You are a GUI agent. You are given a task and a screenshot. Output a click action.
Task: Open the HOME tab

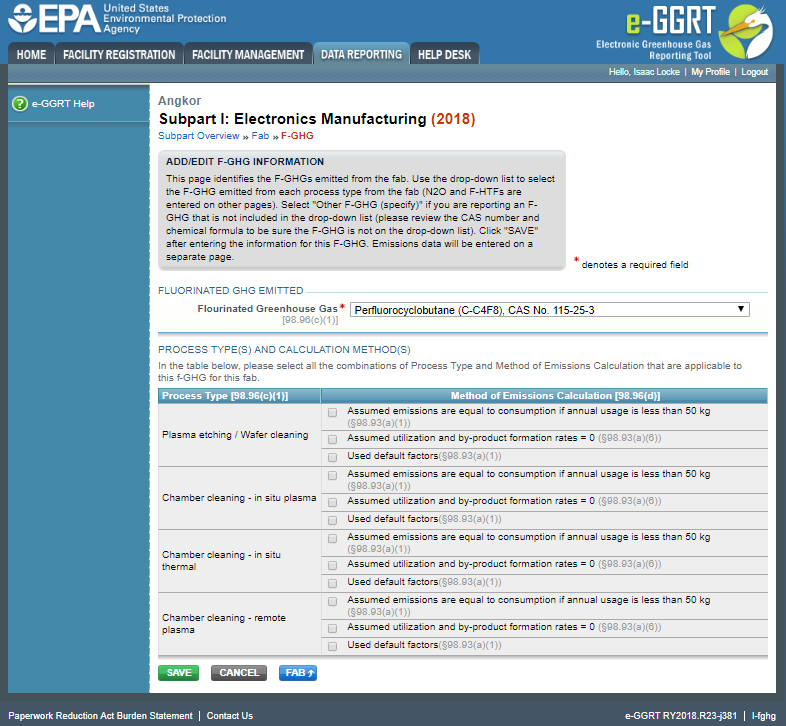point(31,55)
